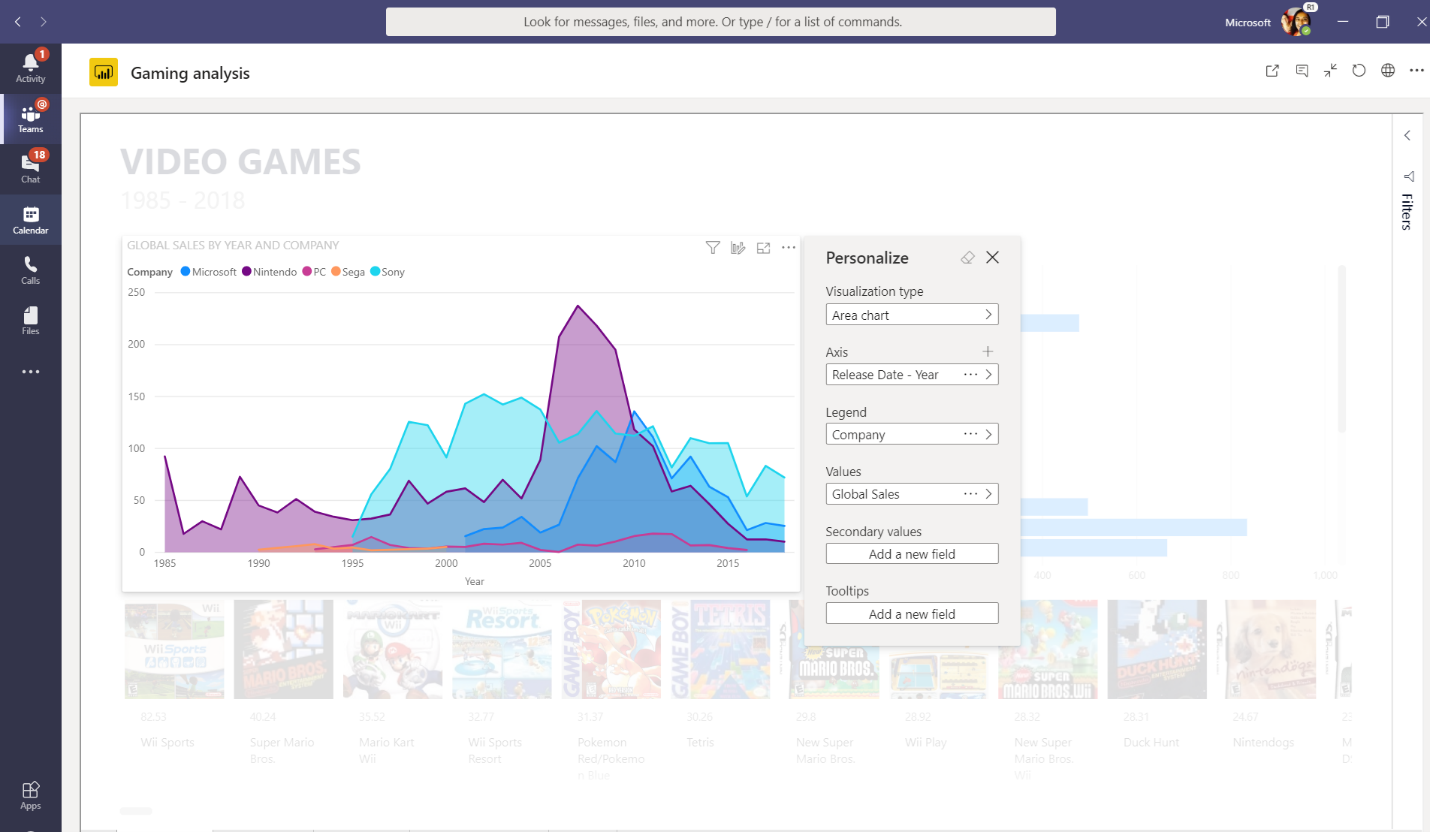Close the Personalize panel

point(992,257)
